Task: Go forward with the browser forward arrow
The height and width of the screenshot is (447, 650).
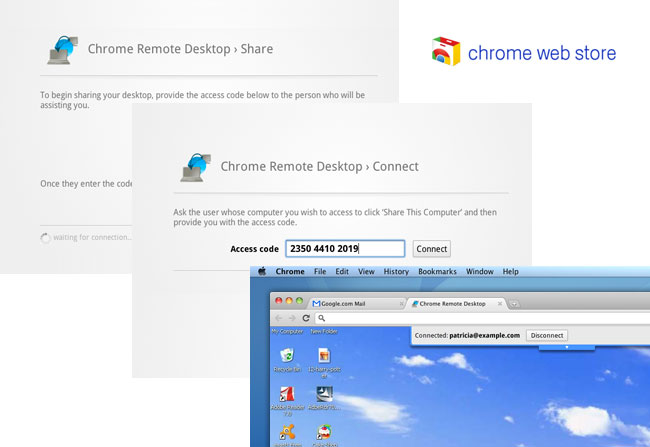Action: pos(292,318)
